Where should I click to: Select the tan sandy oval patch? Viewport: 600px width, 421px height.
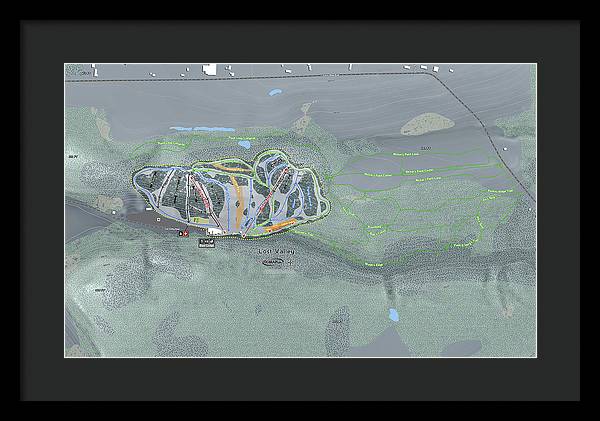click(x=426, y=124)
